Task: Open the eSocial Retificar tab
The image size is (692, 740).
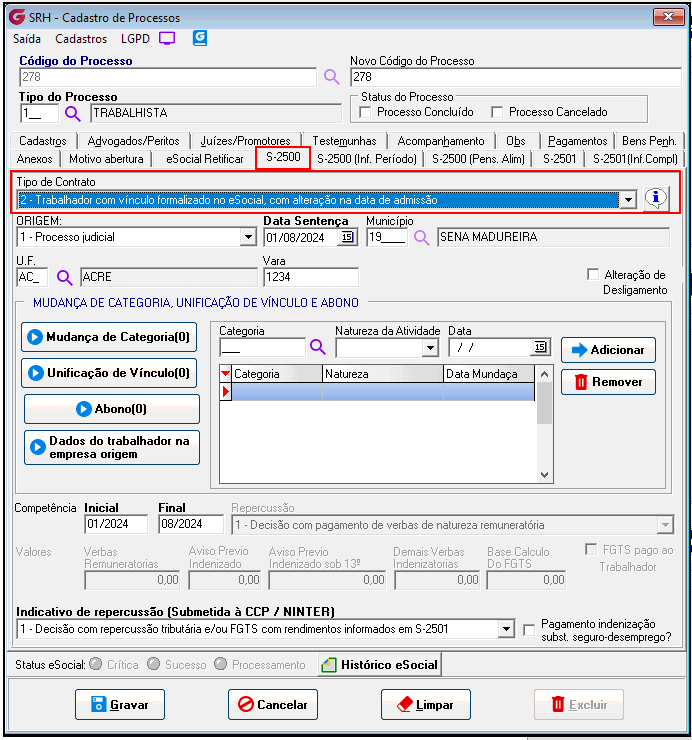Action: (205, 159)
